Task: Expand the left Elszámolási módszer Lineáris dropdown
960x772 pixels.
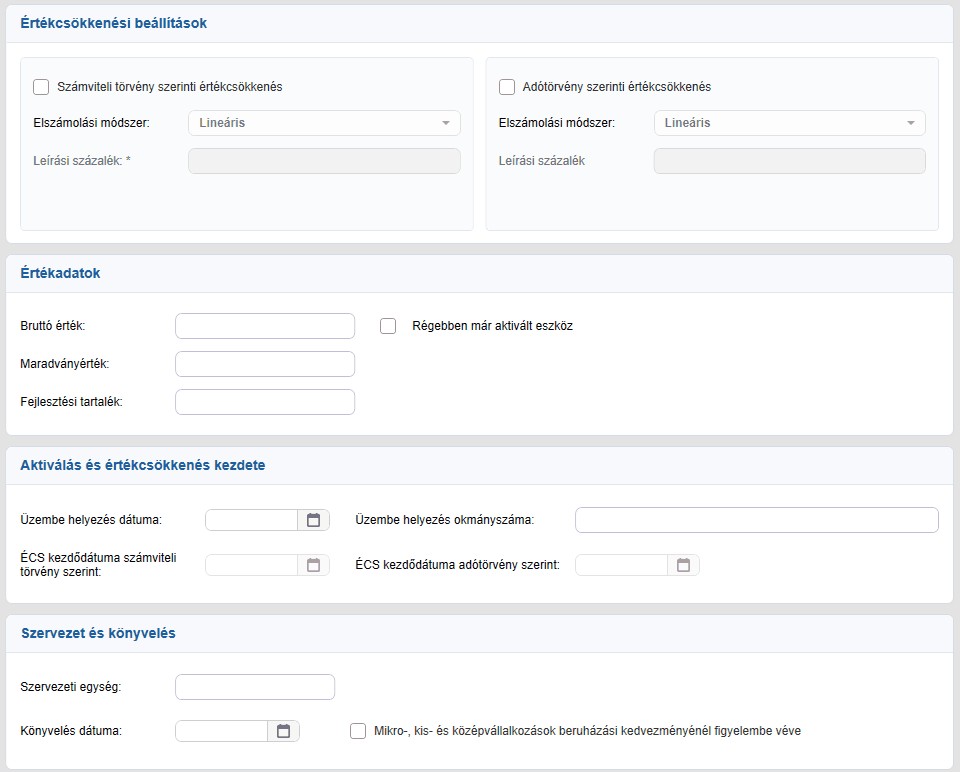Action: point(324,123)
